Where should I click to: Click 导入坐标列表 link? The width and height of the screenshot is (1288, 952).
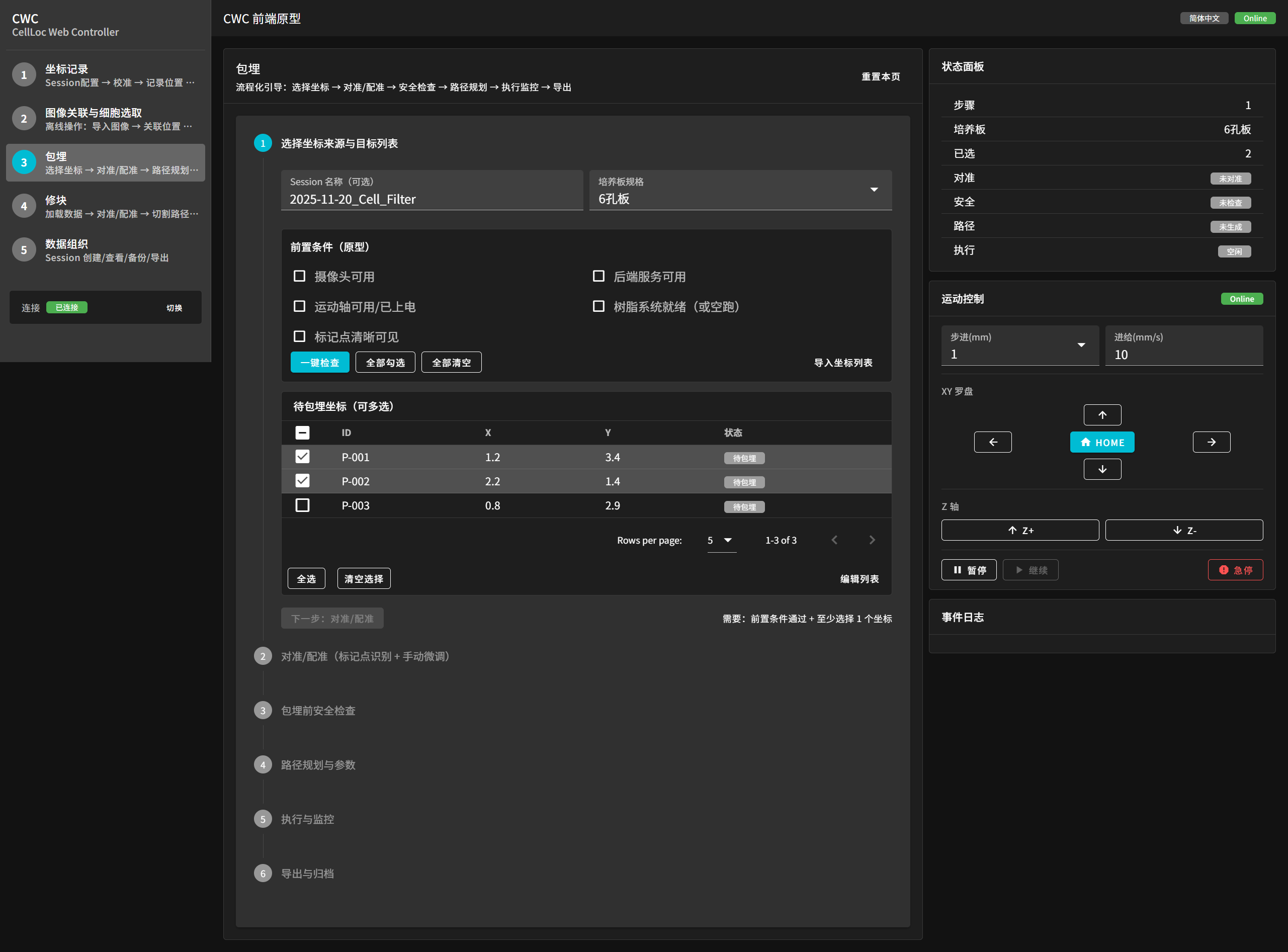[x=842, y=363]
